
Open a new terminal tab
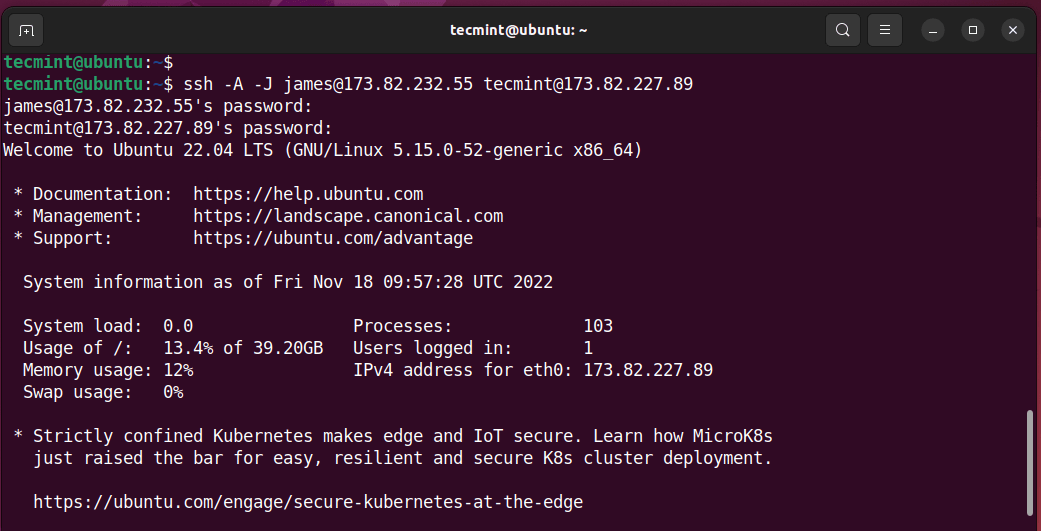coord(27,30)
